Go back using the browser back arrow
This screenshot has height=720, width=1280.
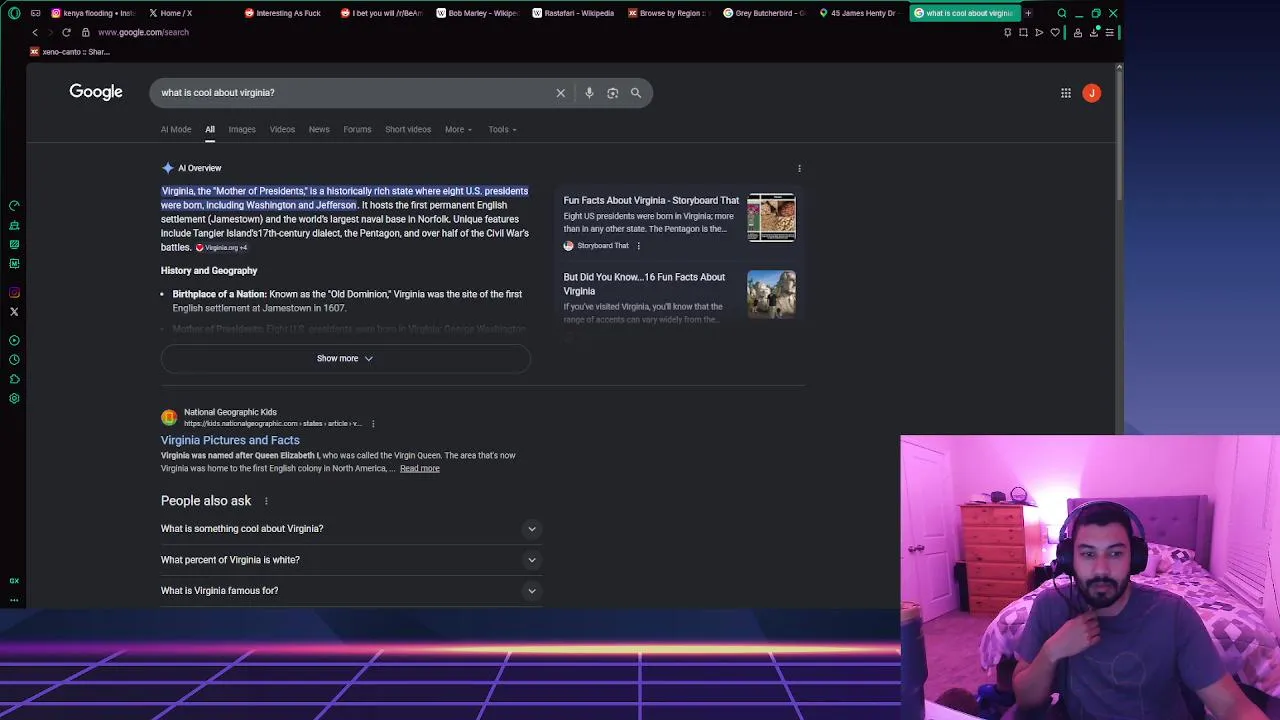click(35, 32)
